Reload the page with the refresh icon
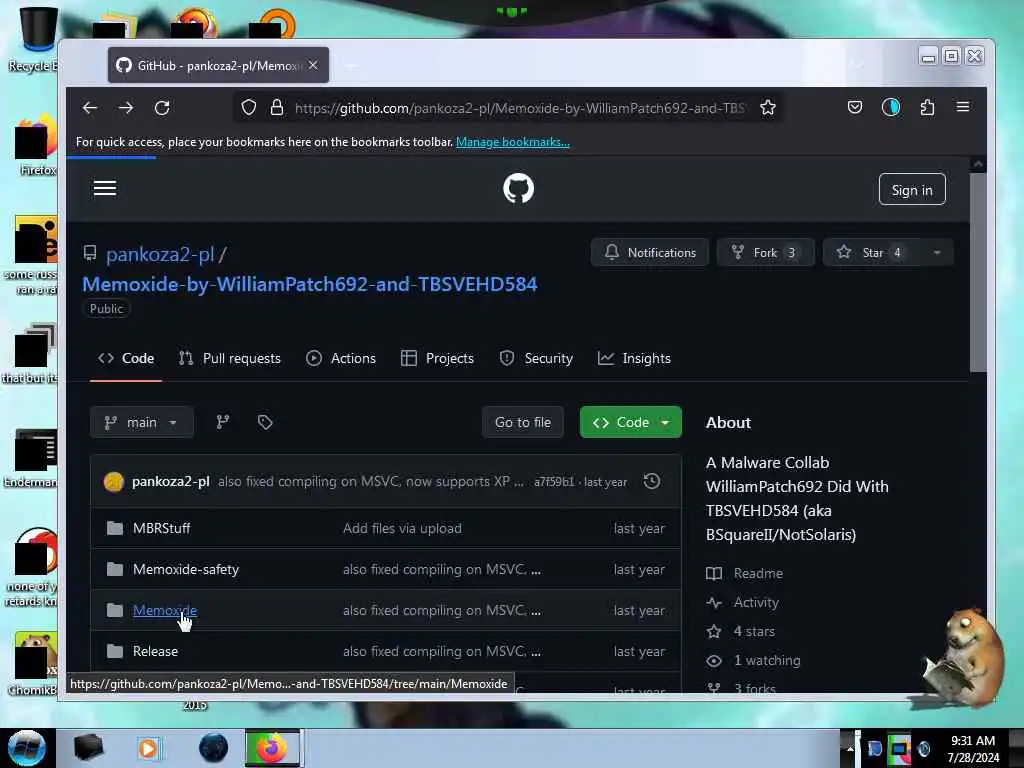This screenshot has height=768, width=1024. 162,108
